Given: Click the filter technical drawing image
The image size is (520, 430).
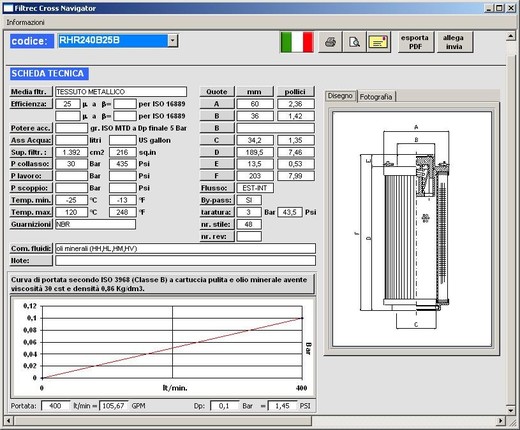Looking at the screenshot, I should 412,229.
